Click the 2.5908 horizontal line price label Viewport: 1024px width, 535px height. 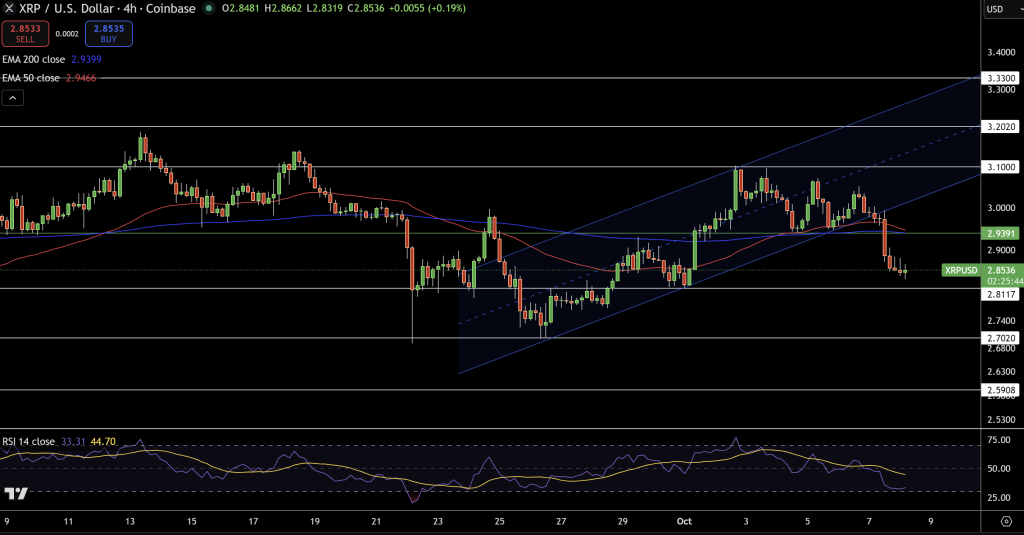pos(1001,390)
